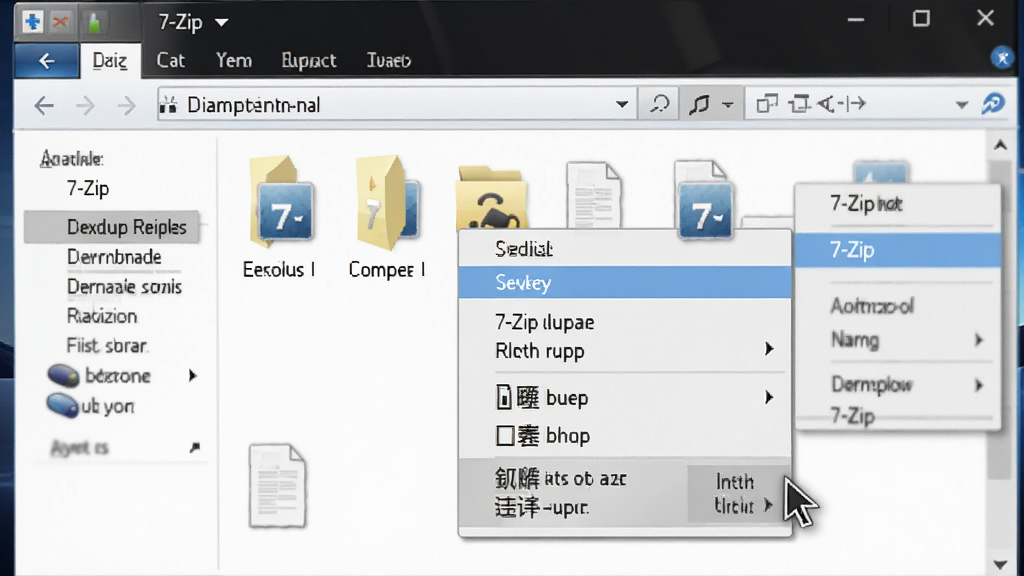1024x576 pixels.
Task: Open dropdown arrow beside music note icon
Action: pos(728,104)
